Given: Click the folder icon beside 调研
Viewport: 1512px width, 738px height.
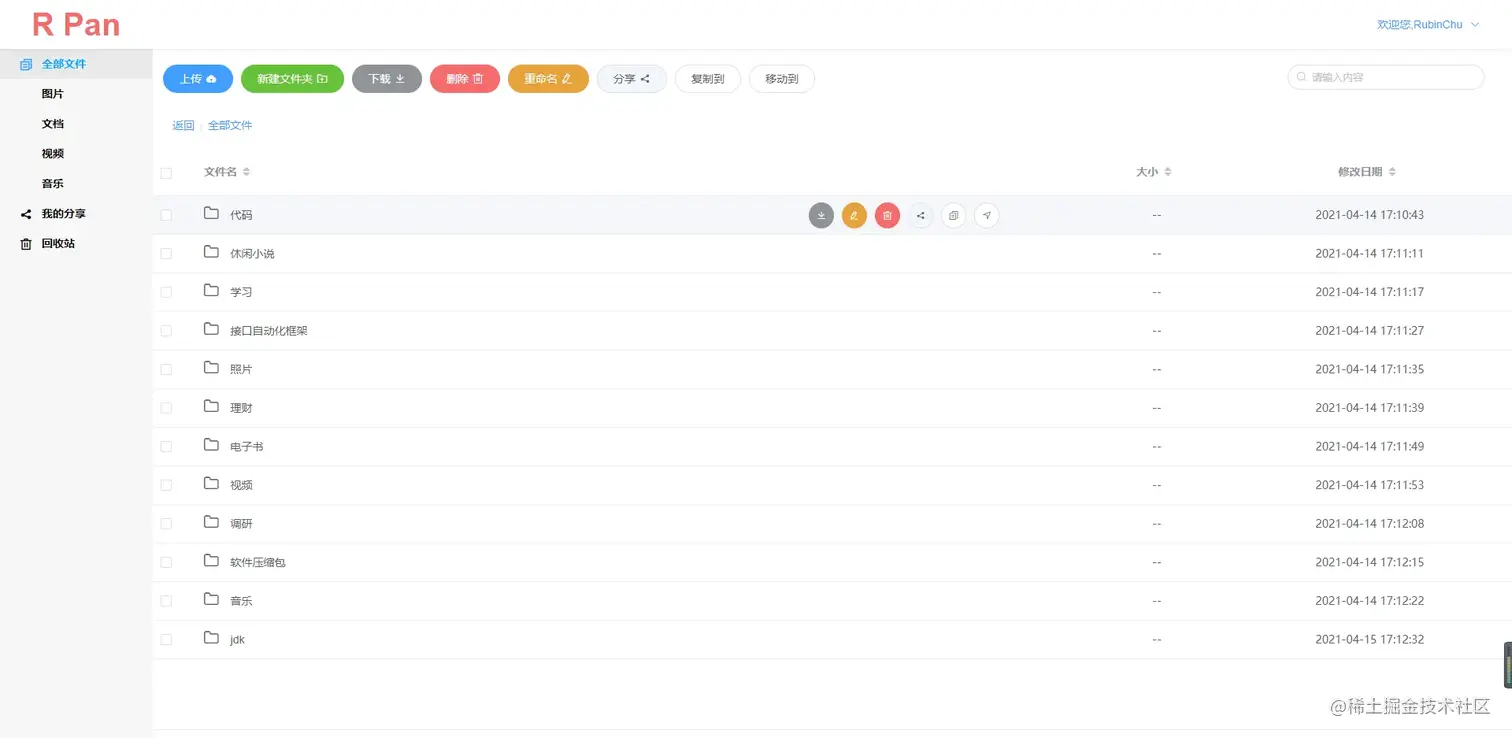Looking at the screenshot, I should 211,522.
